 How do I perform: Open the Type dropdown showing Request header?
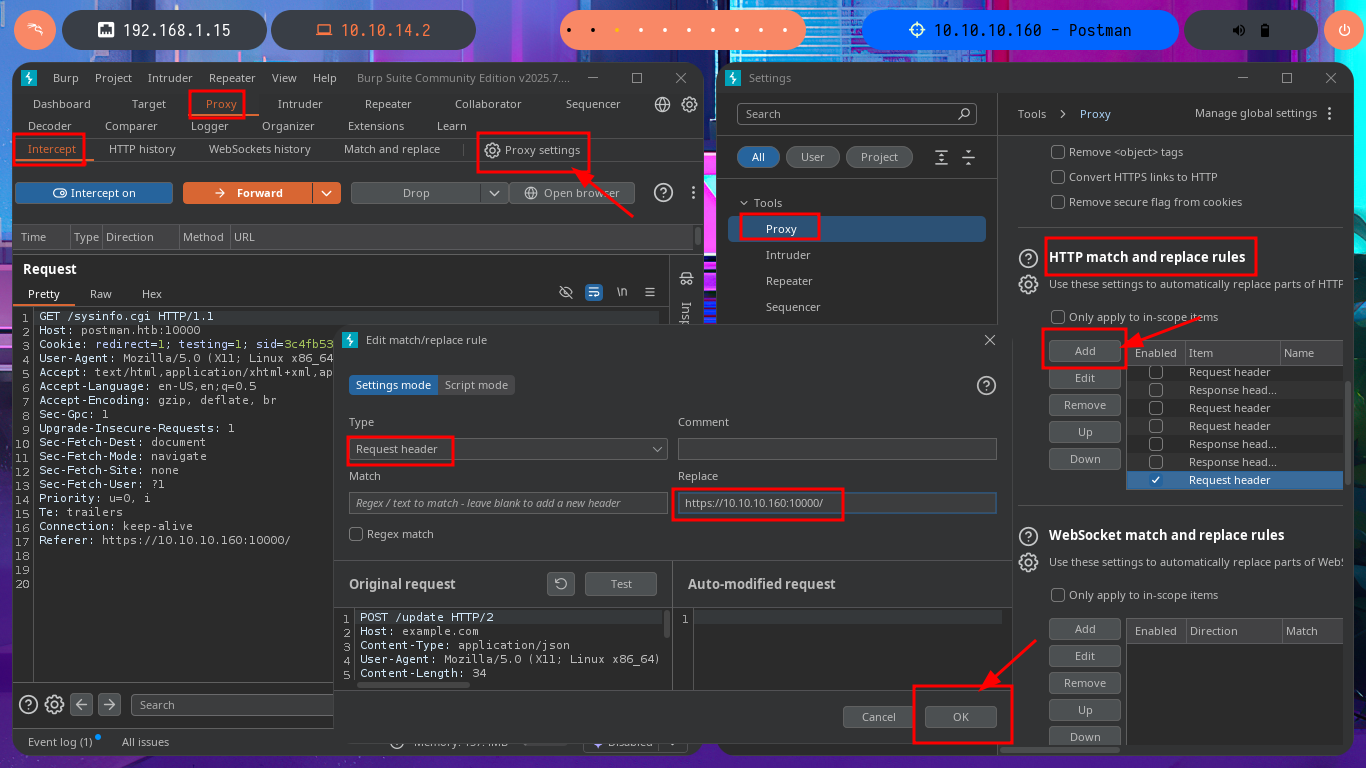(508, 449)
